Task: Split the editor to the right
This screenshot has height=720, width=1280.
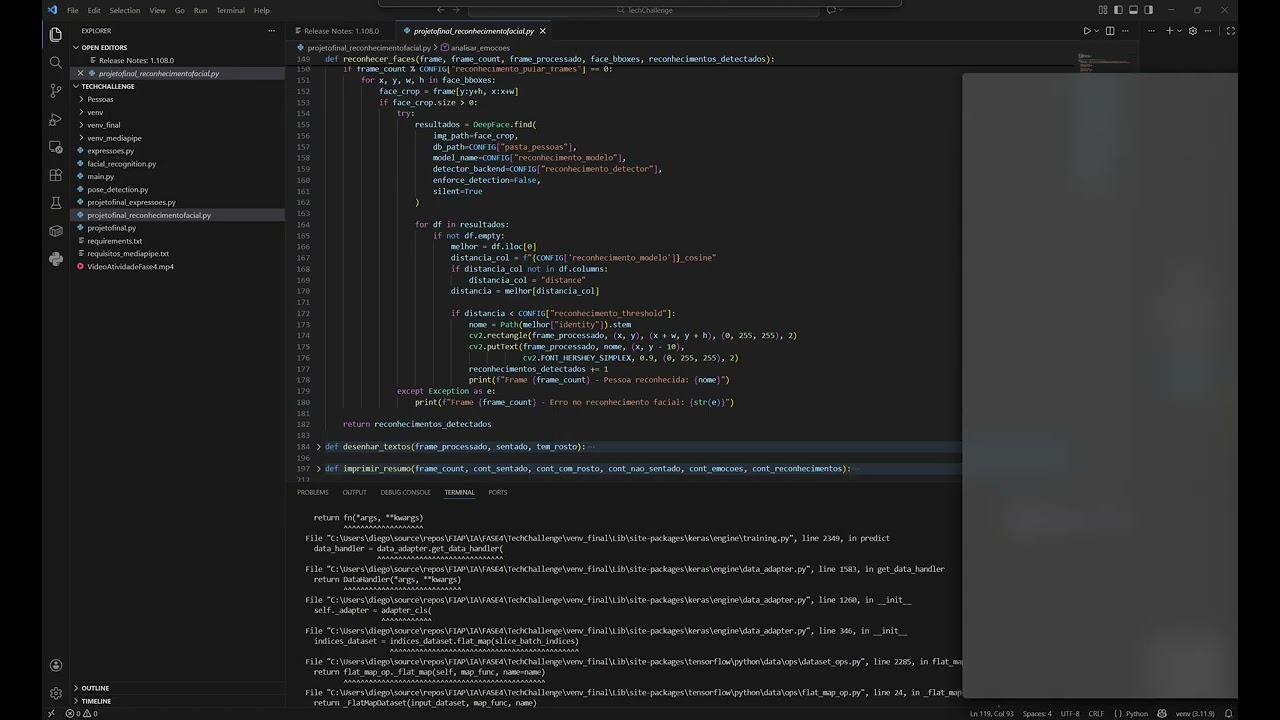Action: (1110, 31)
